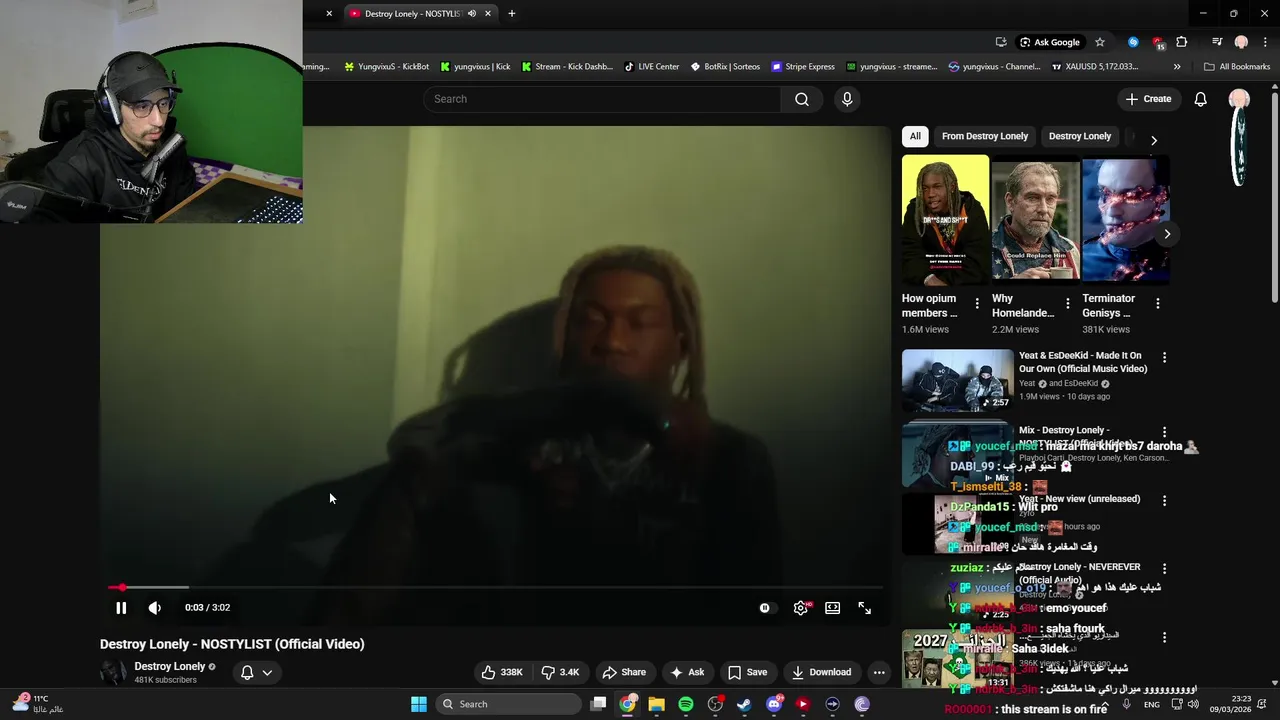Open media controls icon in toolbar

pyautogui.click(x=1217, y=42)
